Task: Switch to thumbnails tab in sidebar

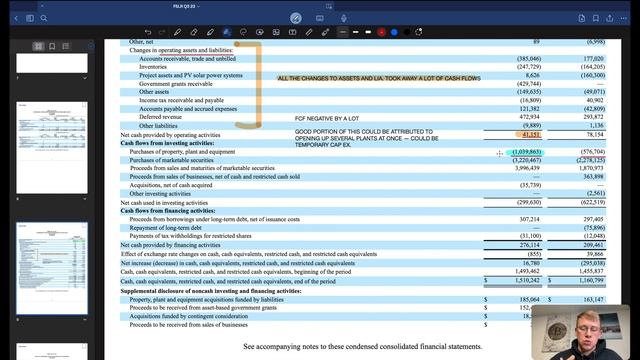Action: 38,46
